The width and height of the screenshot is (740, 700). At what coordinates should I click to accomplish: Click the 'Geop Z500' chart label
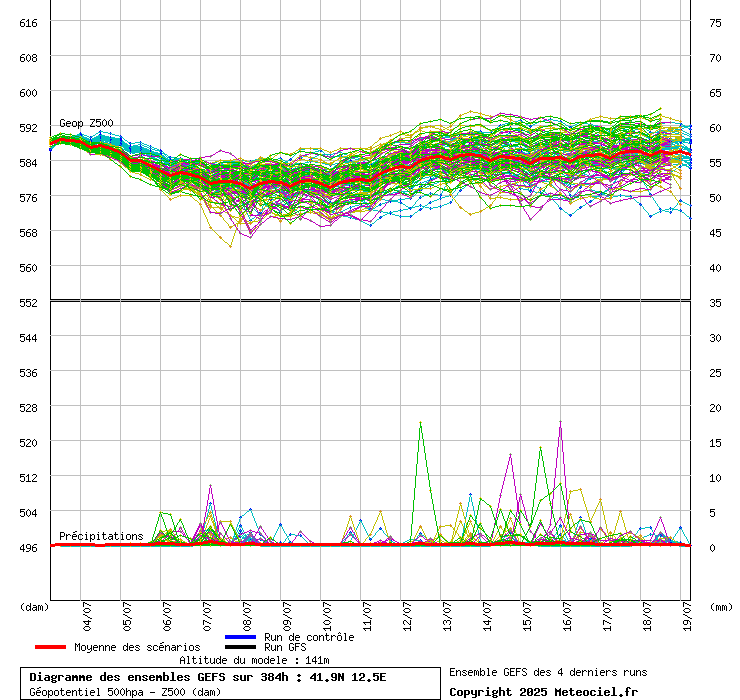point(86,123)
